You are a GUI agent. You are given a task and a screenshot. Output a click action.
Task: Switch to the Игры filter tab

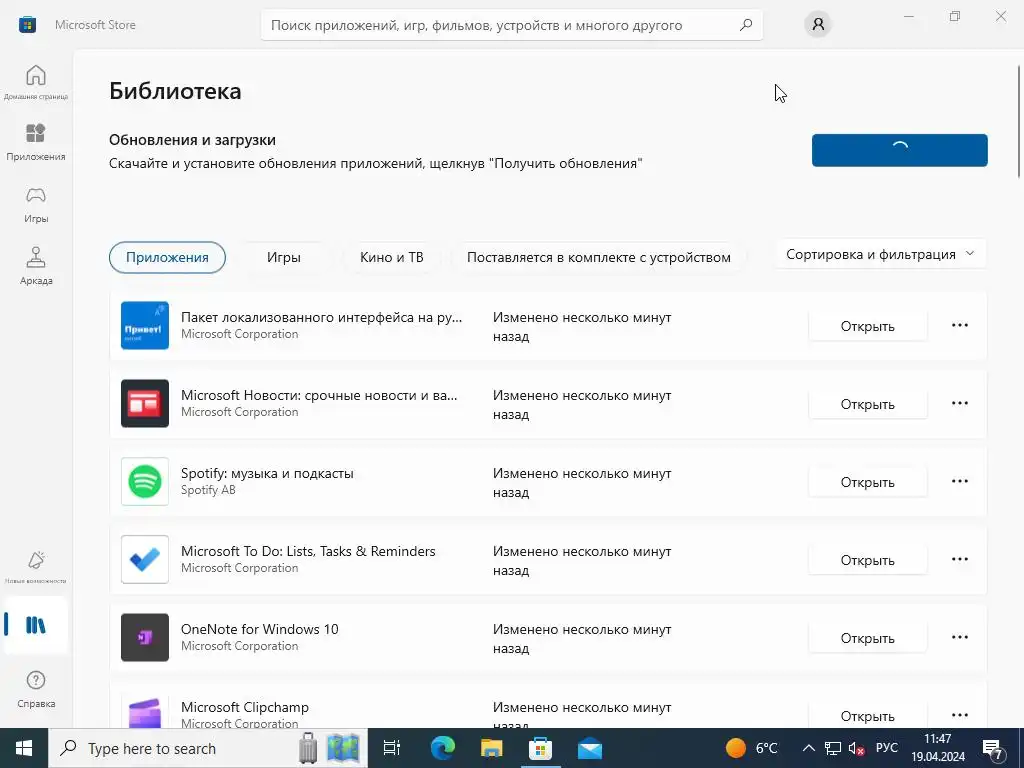(283, 257)
